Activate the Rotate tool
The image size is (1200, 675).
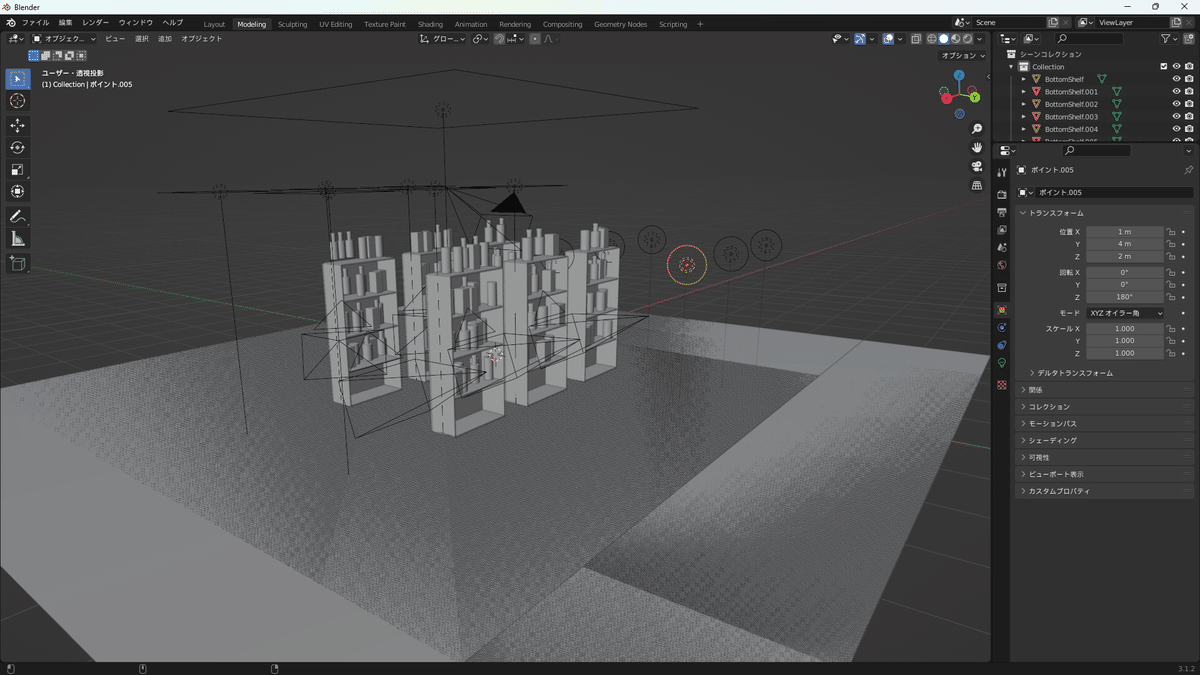[17, 147]
